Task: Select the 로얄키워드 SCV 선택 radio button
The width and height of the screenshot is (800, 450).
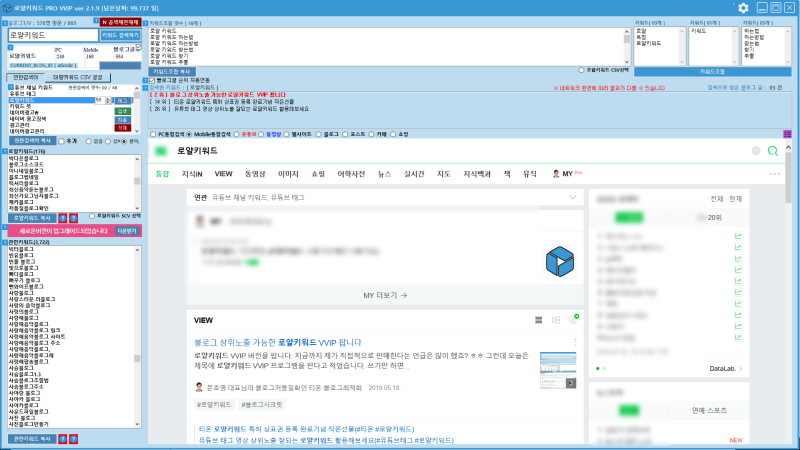Action: point(92,216)
